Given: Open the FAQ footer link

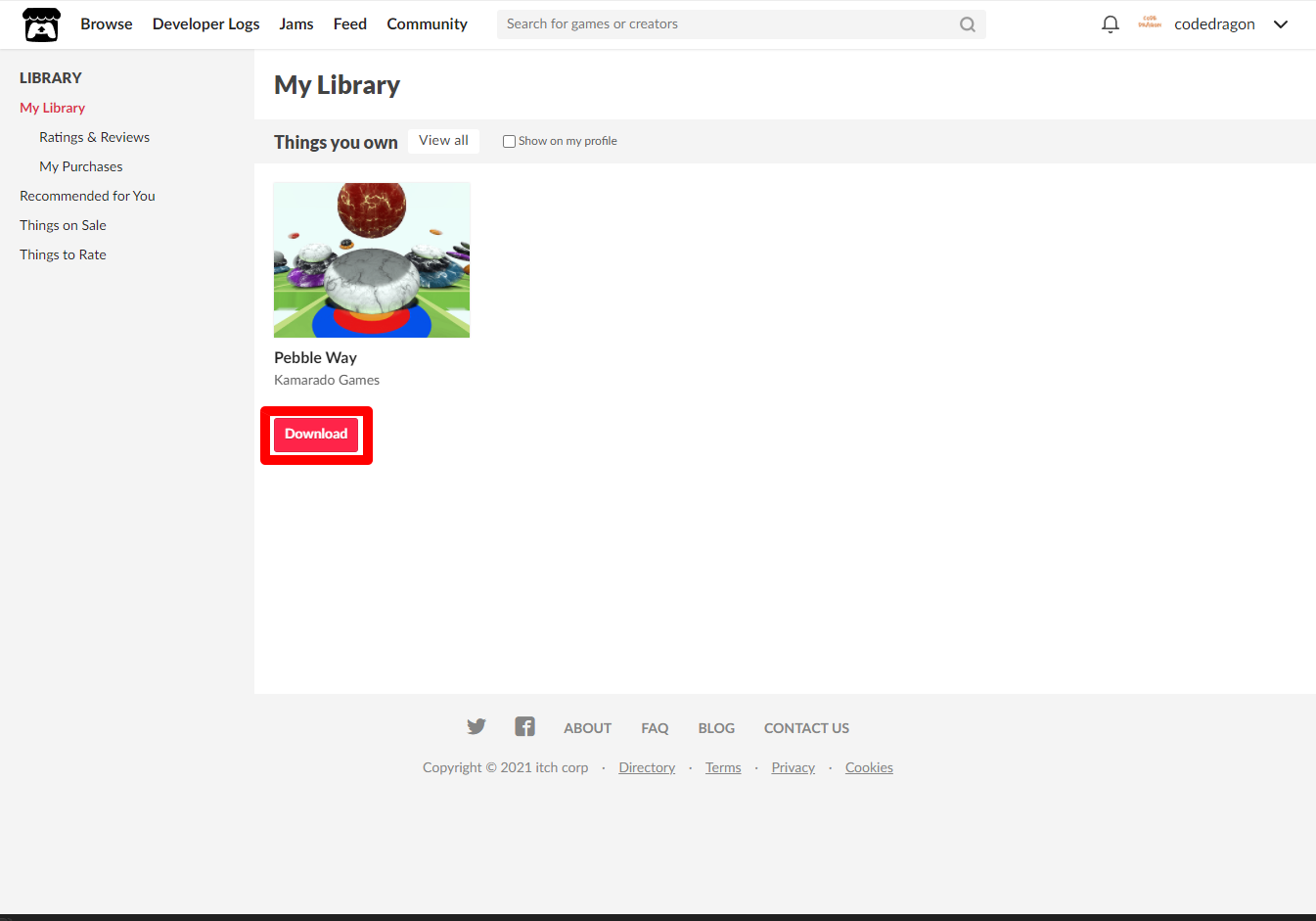Looking at the screenshot, I should point(655,728).
